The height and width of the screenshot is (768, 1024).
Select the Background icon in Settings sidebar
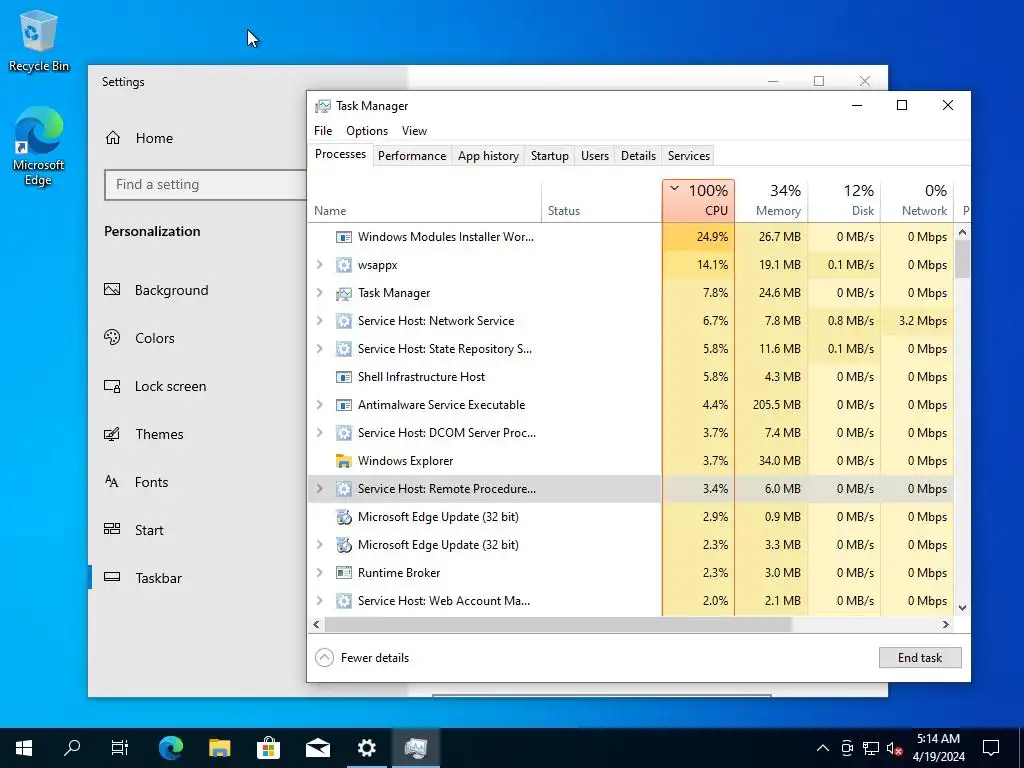[112, 289]
